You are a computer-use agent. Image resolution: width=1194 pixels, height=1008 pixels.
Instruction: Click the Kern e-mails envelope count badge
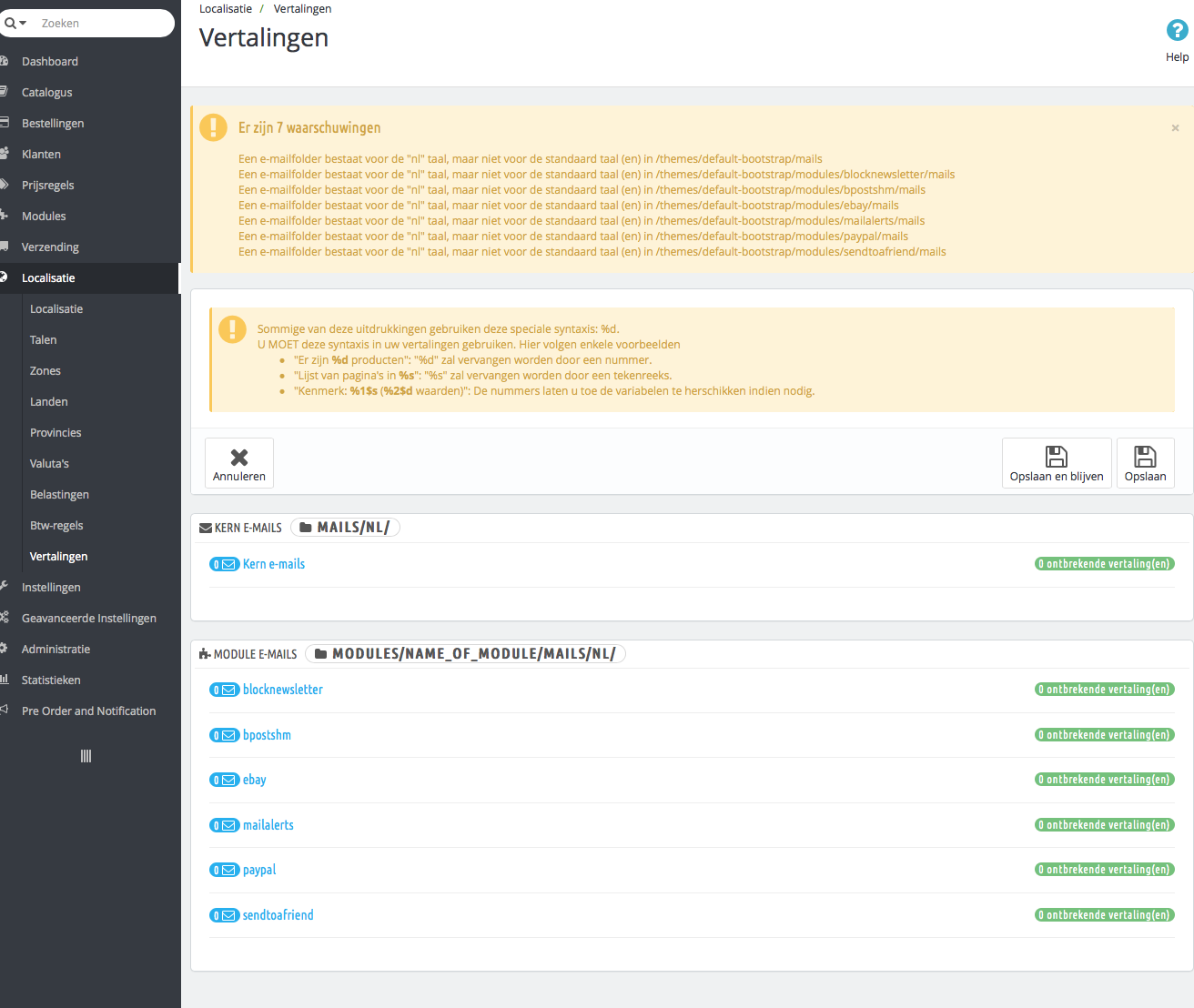click(225, 564)
